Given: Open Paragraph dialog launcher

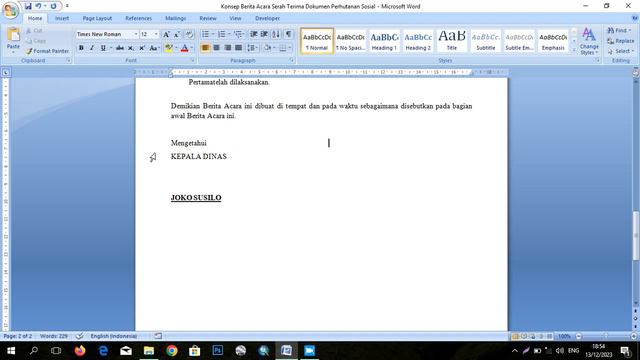Looking at the screenshot, I should coord(292,60).
